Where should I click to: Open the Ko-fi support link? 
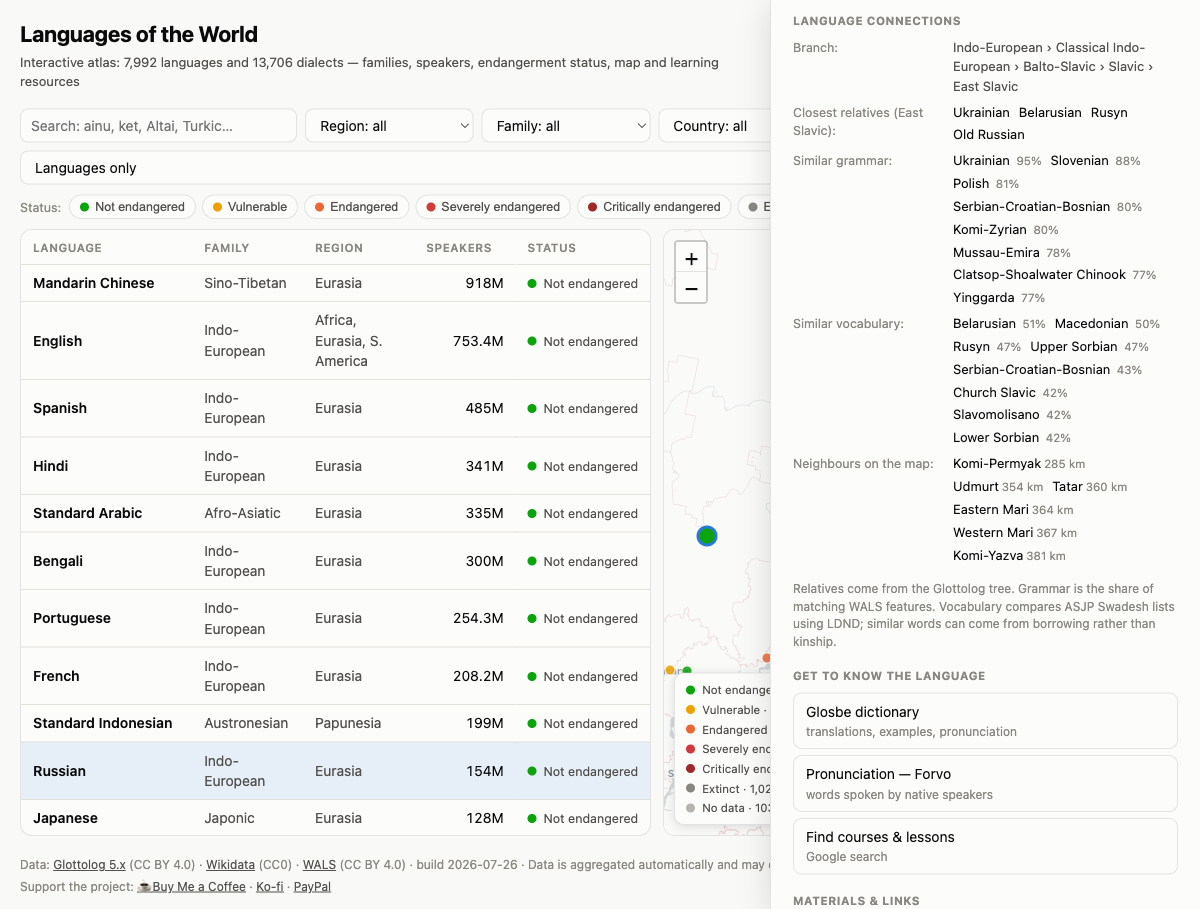coord(270,887)
